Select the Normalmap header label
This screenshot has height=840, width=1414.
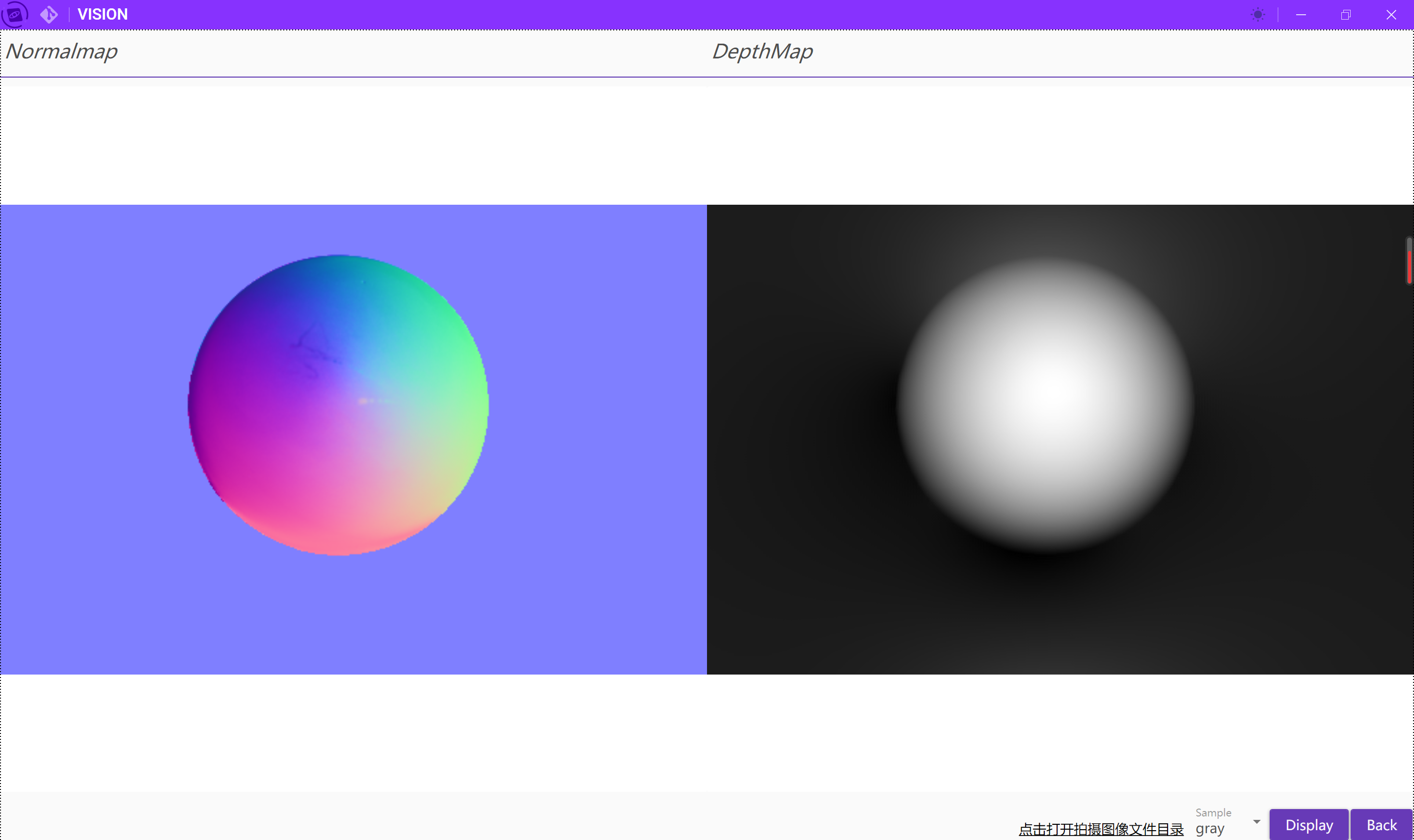point(62,52)
